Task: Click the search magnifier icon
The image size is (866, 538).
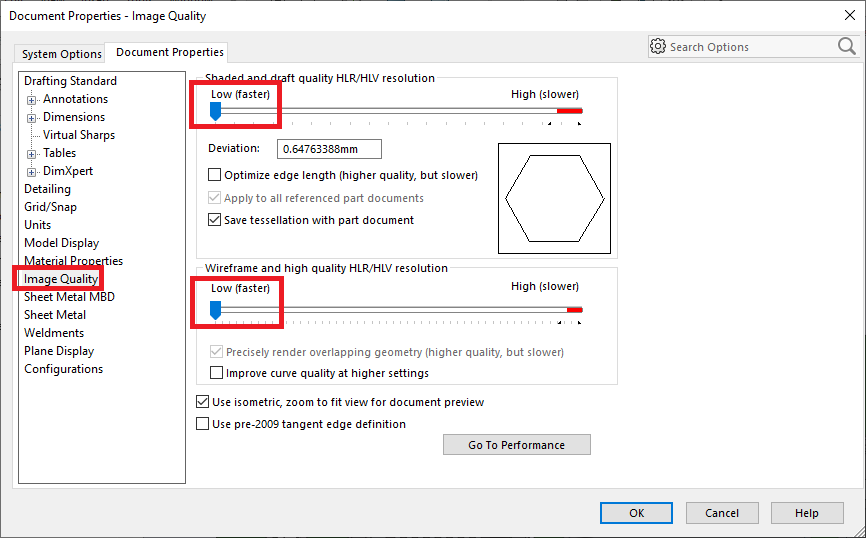Action: pyautogui.click(x=846, y=47)
